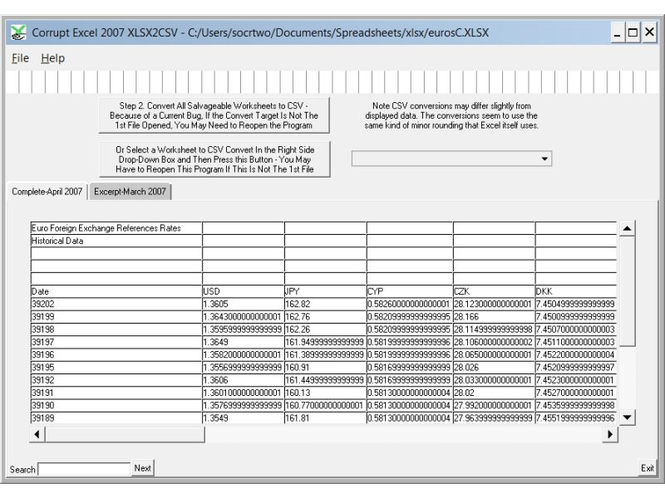Click the horizontal scrollbar thumb

coord(125,434)
